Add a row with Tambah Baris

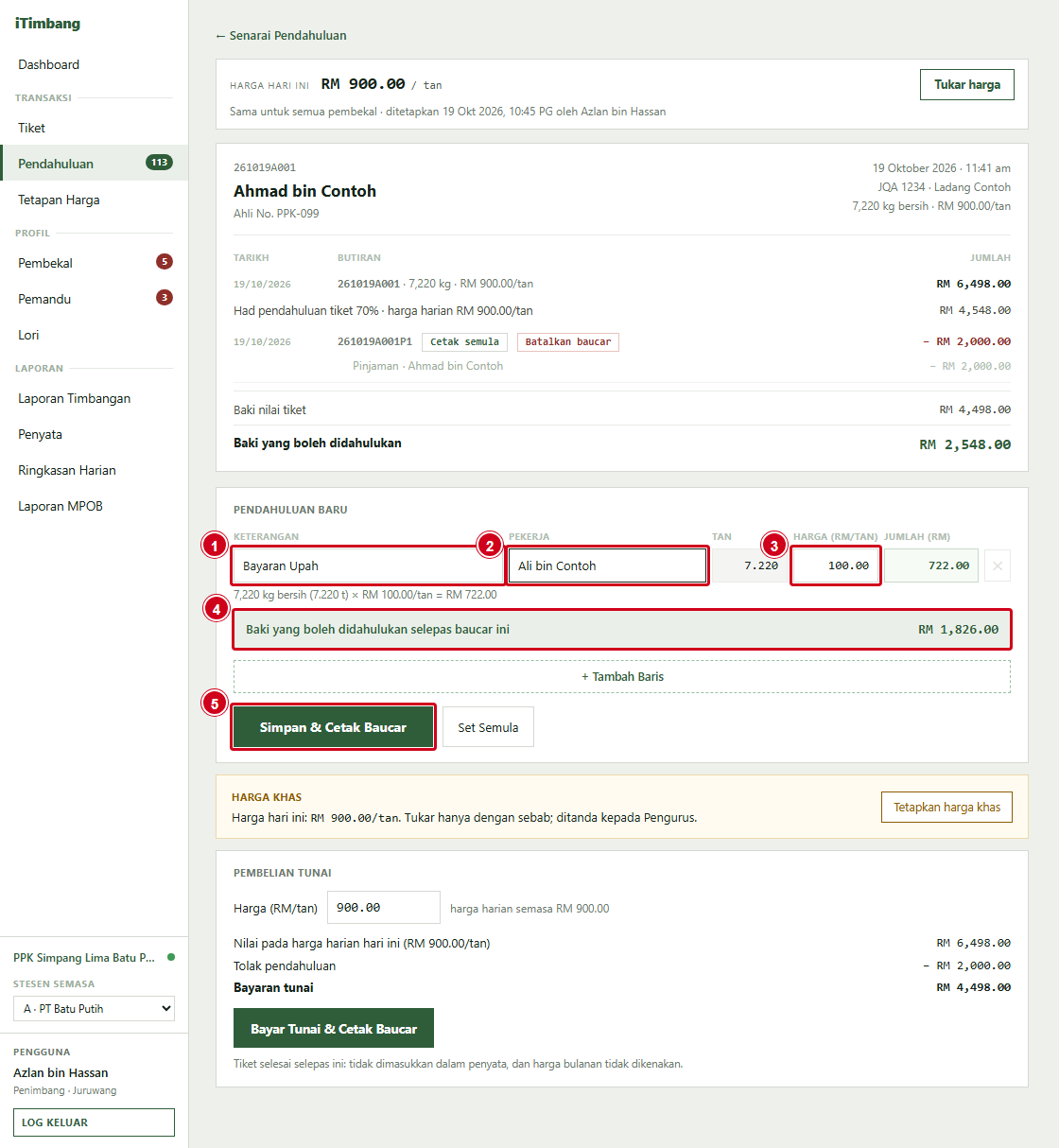622,677
